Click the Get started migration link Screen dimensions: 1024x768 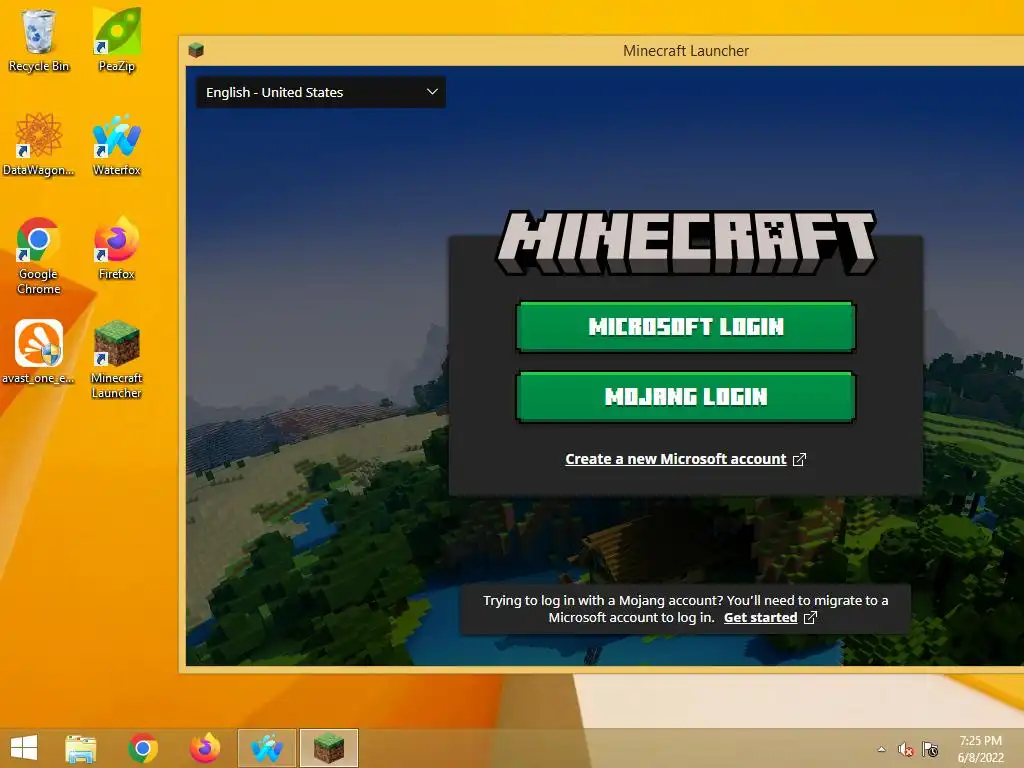click(760, 617)
